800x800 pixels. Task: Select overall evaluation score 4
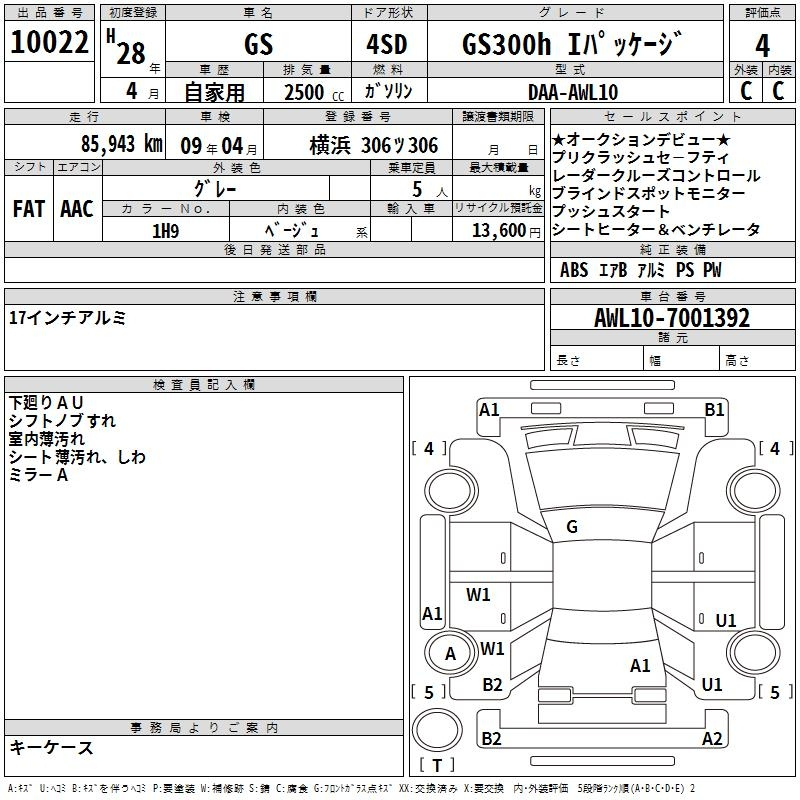tap(762, 46)
